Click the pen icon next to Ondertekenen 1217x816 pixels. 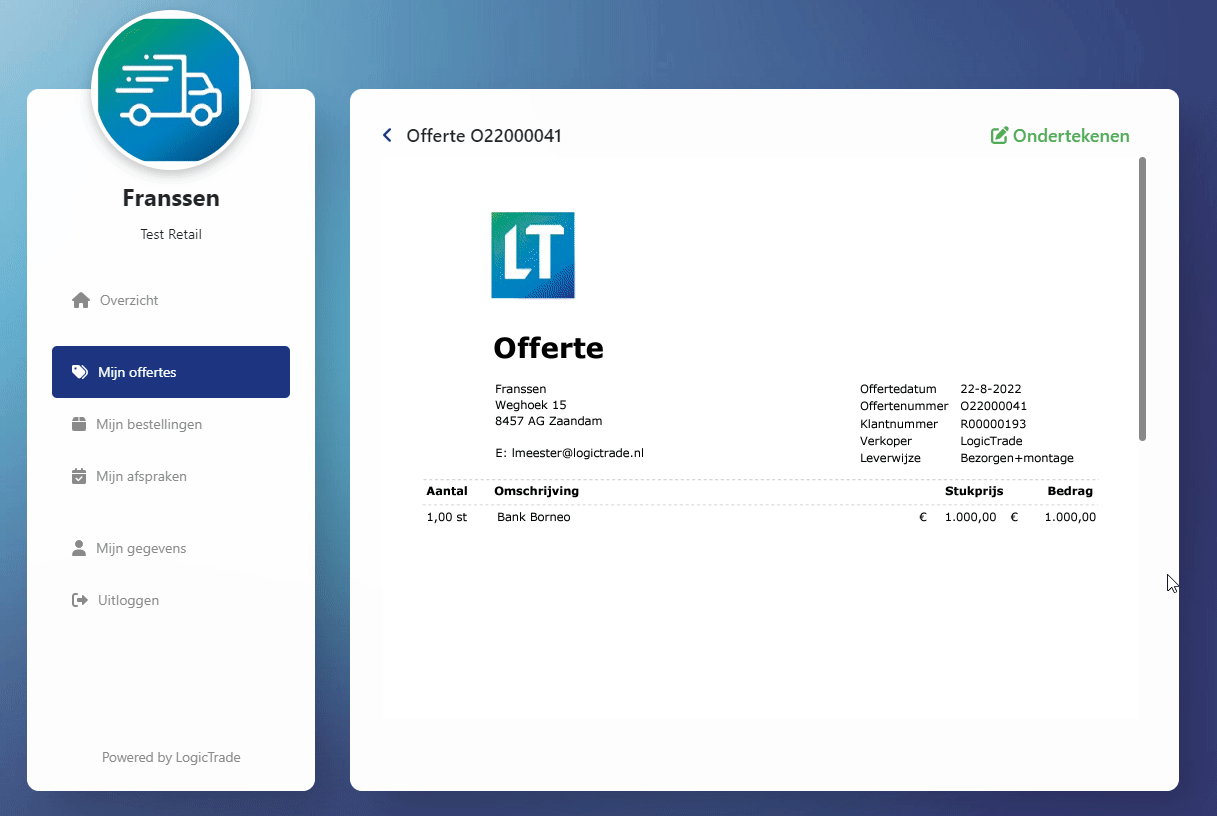coord(998,136)
